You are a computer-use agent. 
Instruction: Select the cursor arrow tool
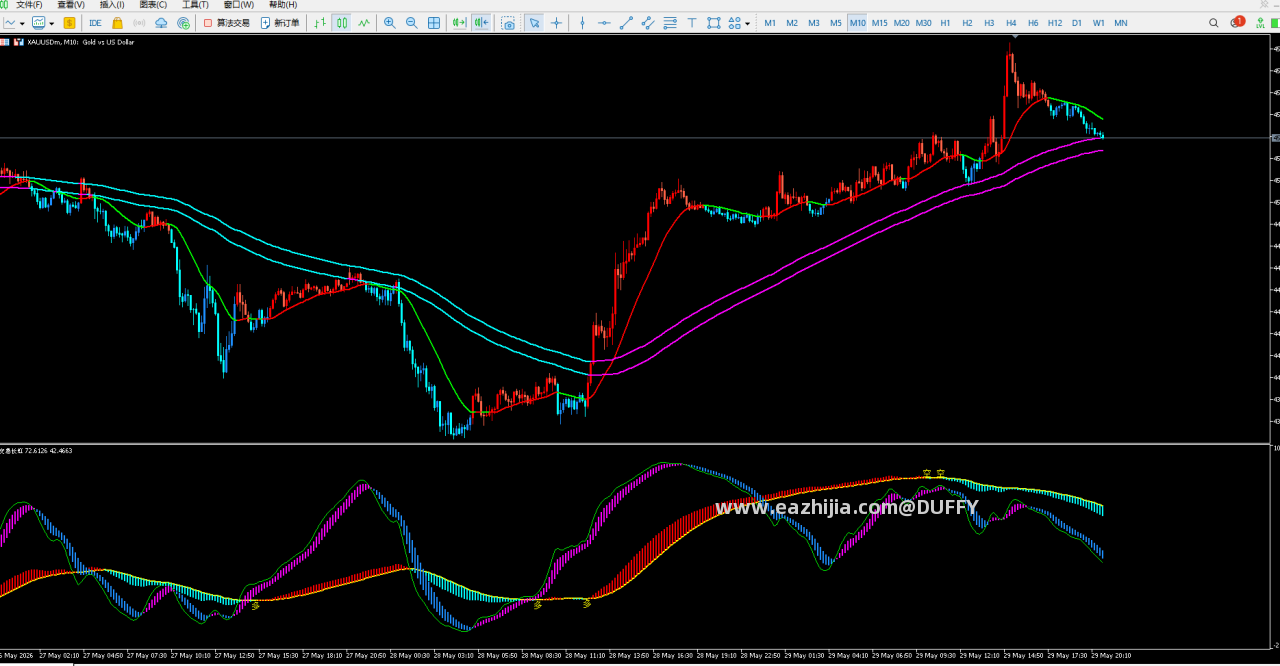click(x=535, y=23)
